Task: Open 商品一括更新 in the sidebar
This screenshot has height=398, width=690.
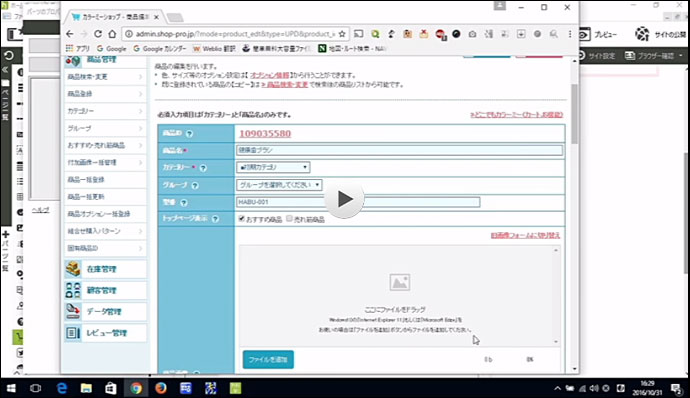Action: pos(105,197)
